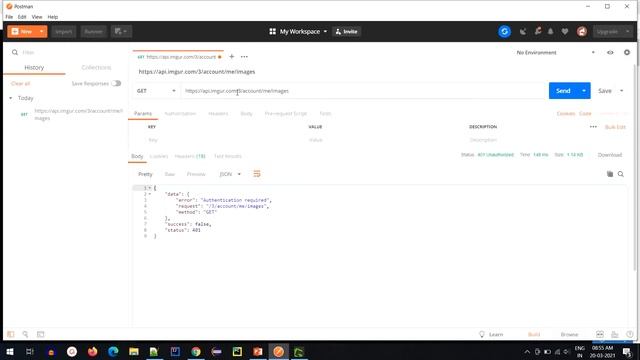Switch response view to Preview
Screen dimensions: 640x360
(196, 174)
